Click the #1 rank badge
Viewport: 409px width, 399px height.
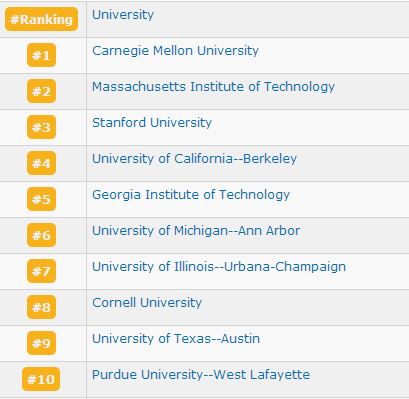pos(41,55)
